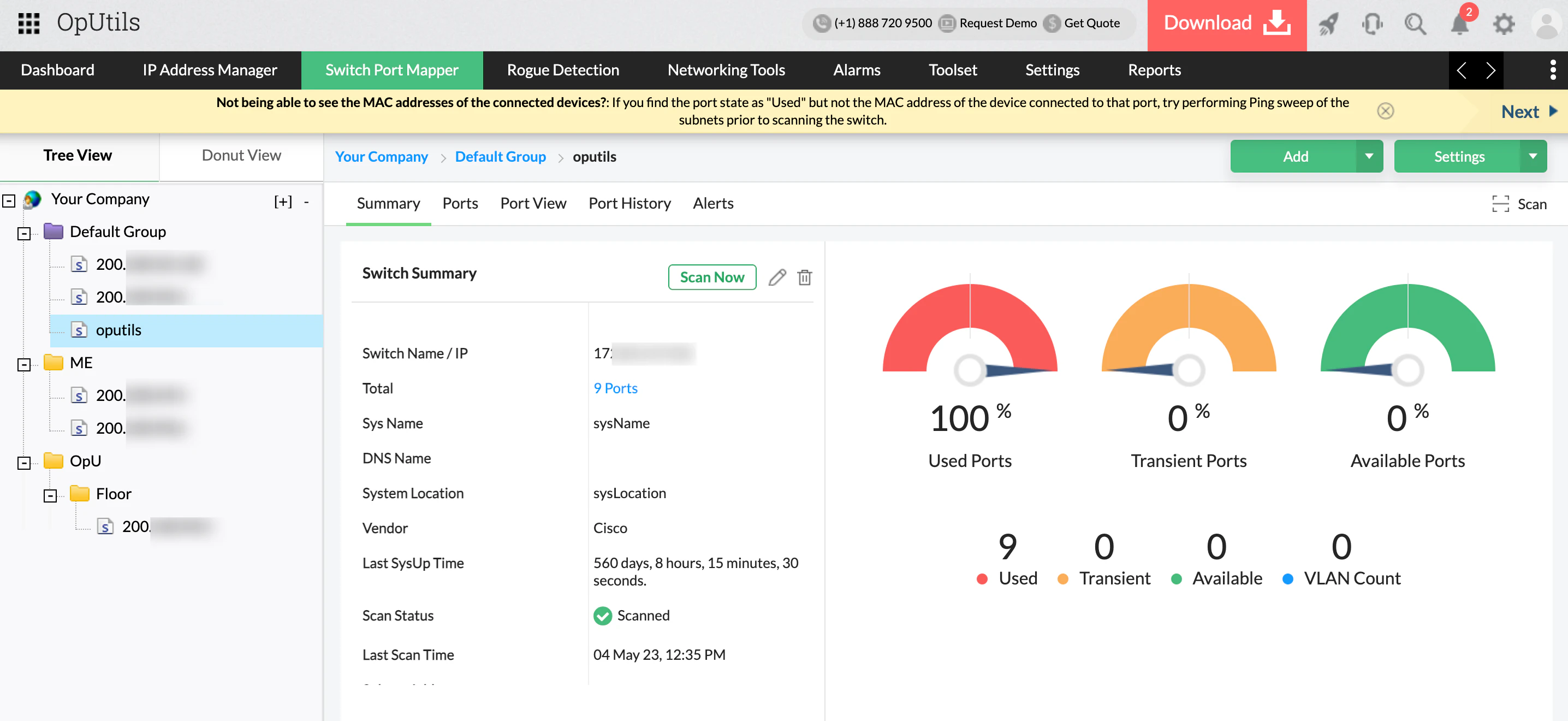Open notifications via the bell icon
This screenshot has height=721, width=1568.
tap(1459, 25)
